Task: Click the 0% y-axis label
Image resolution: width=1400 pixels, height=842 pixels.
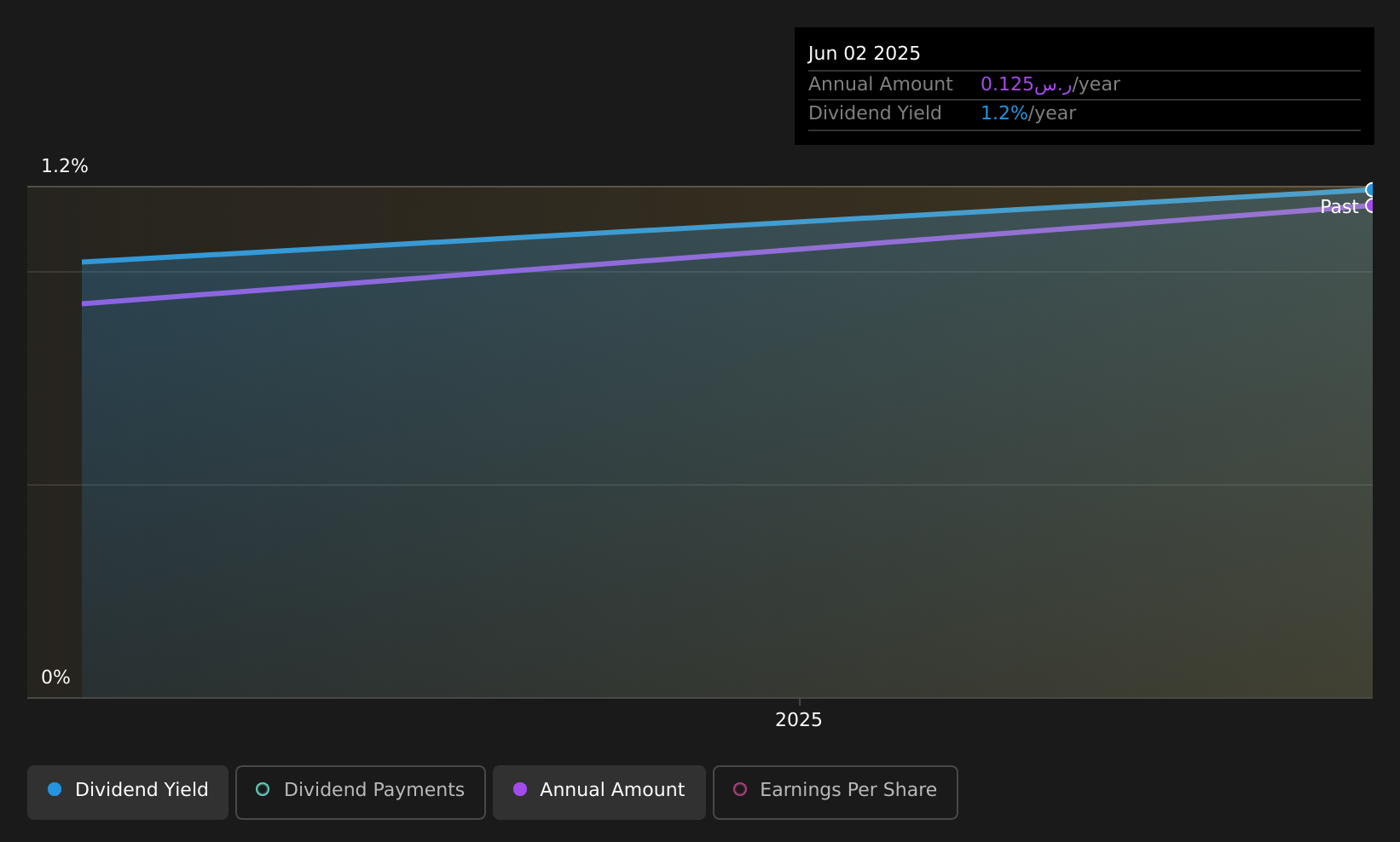Action: point(56,678)
